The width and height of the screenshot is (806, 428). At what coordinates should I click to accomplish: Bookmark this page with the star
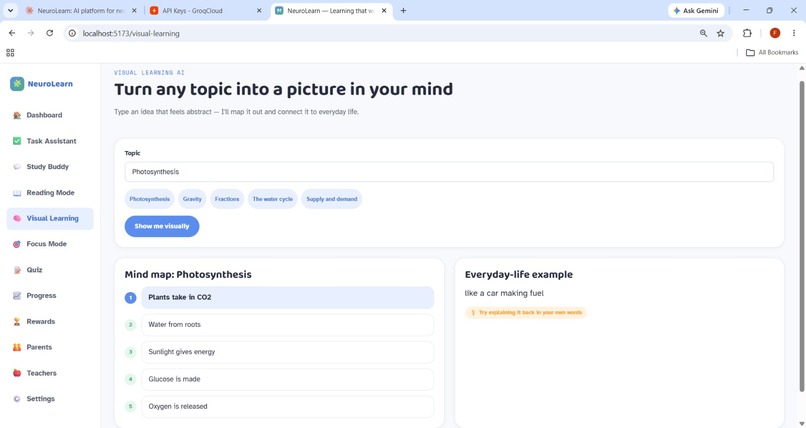click(x=721, y=33)
